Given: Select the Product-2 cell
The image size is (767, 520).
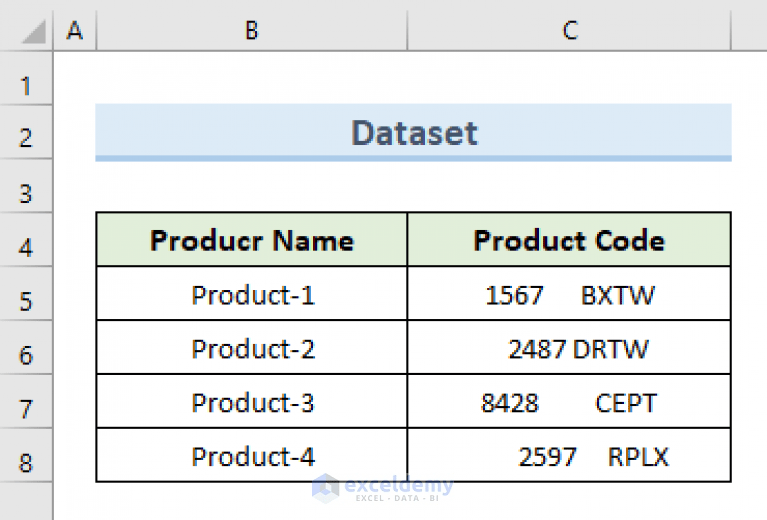Looking at the screenshot, I should (251, 347).
